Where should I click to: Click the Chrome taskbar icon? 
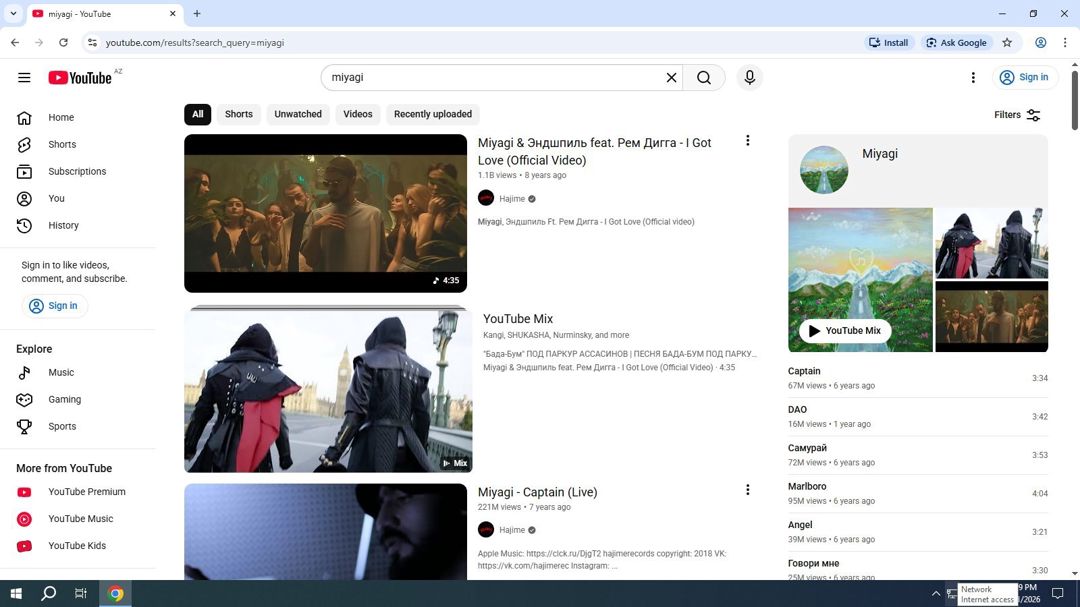click(115, 593)
